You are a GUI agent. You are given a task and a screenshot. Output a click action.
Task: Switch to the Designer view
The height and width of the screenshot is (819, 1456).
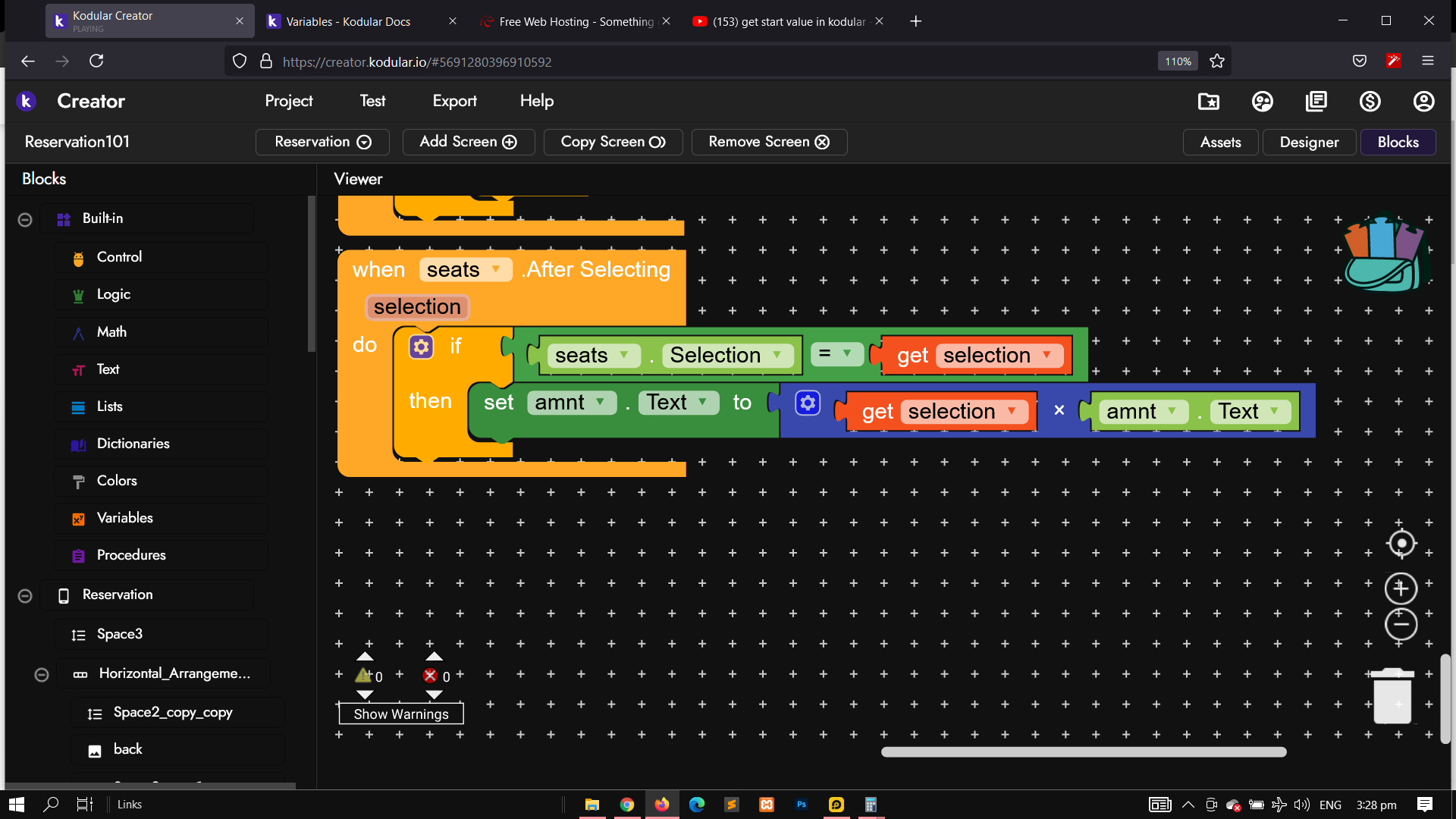click(x=1308, y=142)
